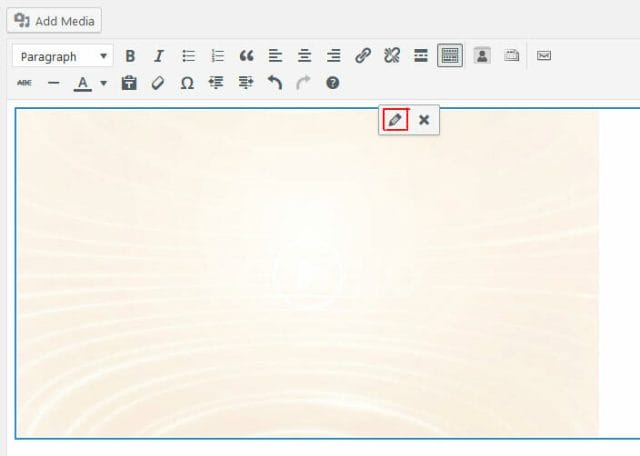This screenshot has height=456, width=640.
Task: Apply blockquote formatting
Action: pos(246,57)
